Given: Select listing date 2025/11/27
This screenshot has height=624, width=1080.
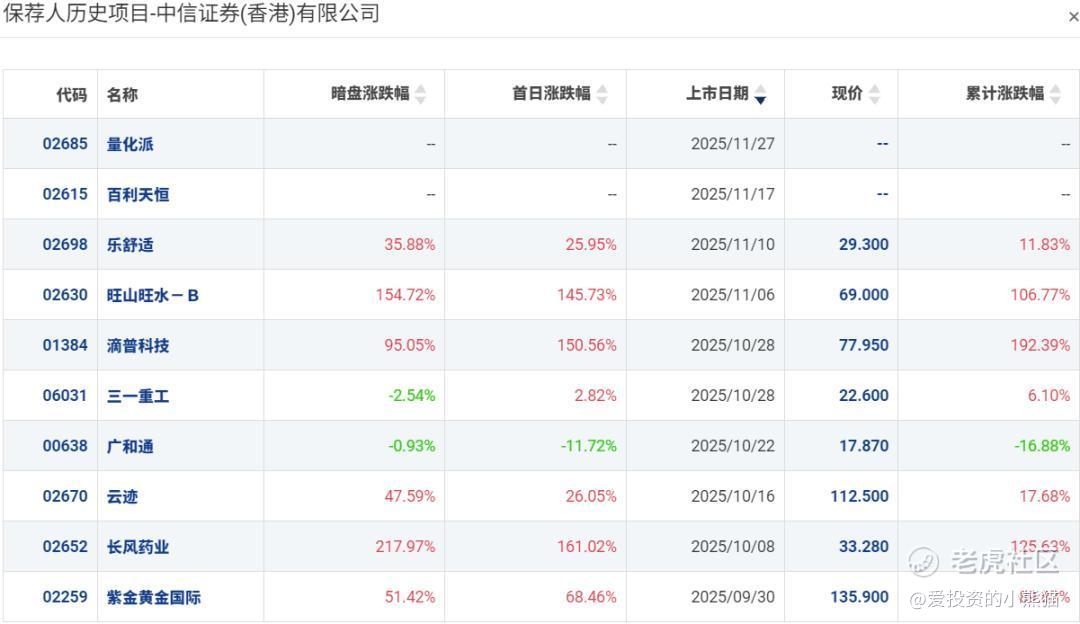Looking at the screenshot, I should click(x=733, y=144).
